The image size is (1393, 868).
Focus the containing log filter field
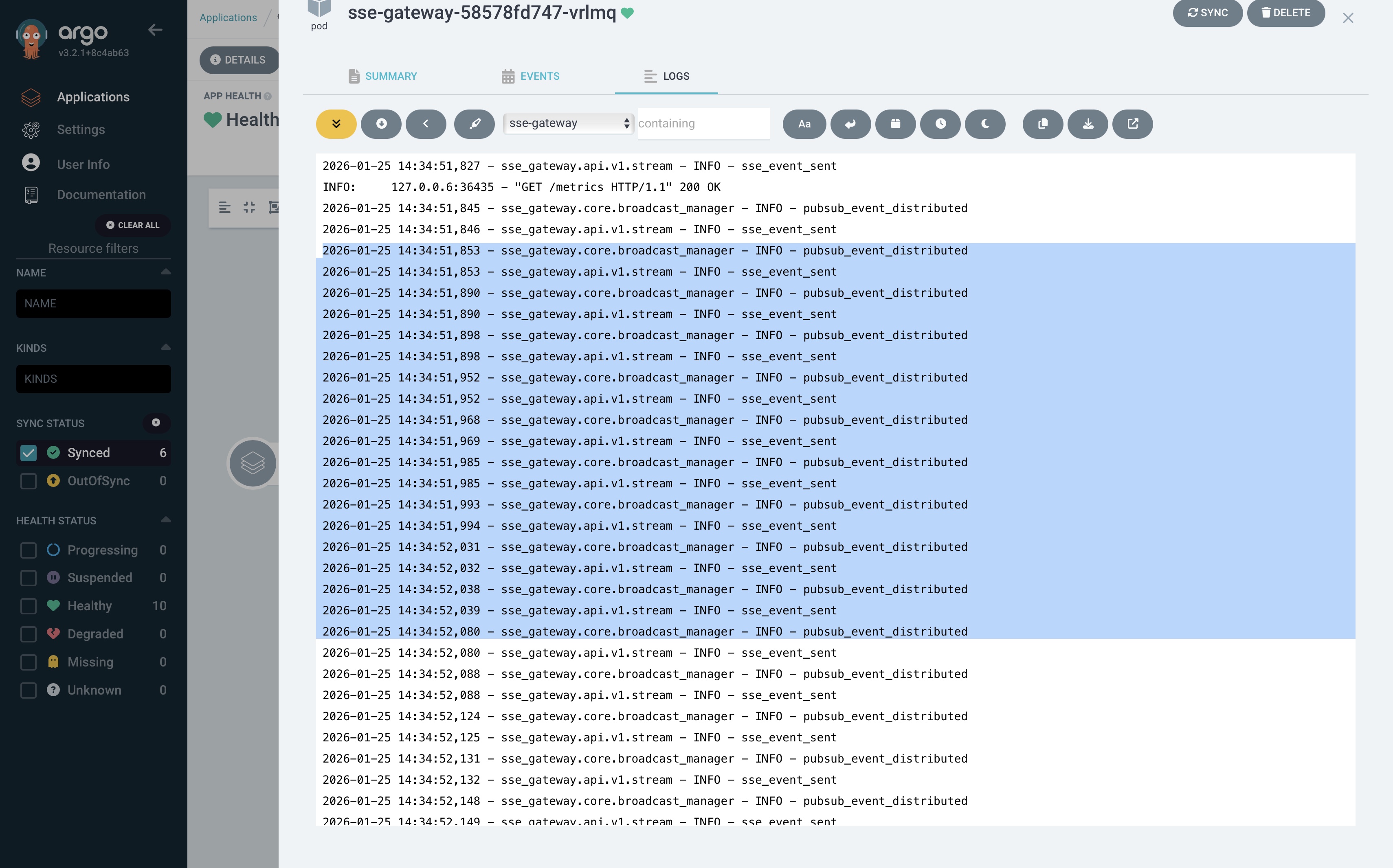(x=703, y=123)
